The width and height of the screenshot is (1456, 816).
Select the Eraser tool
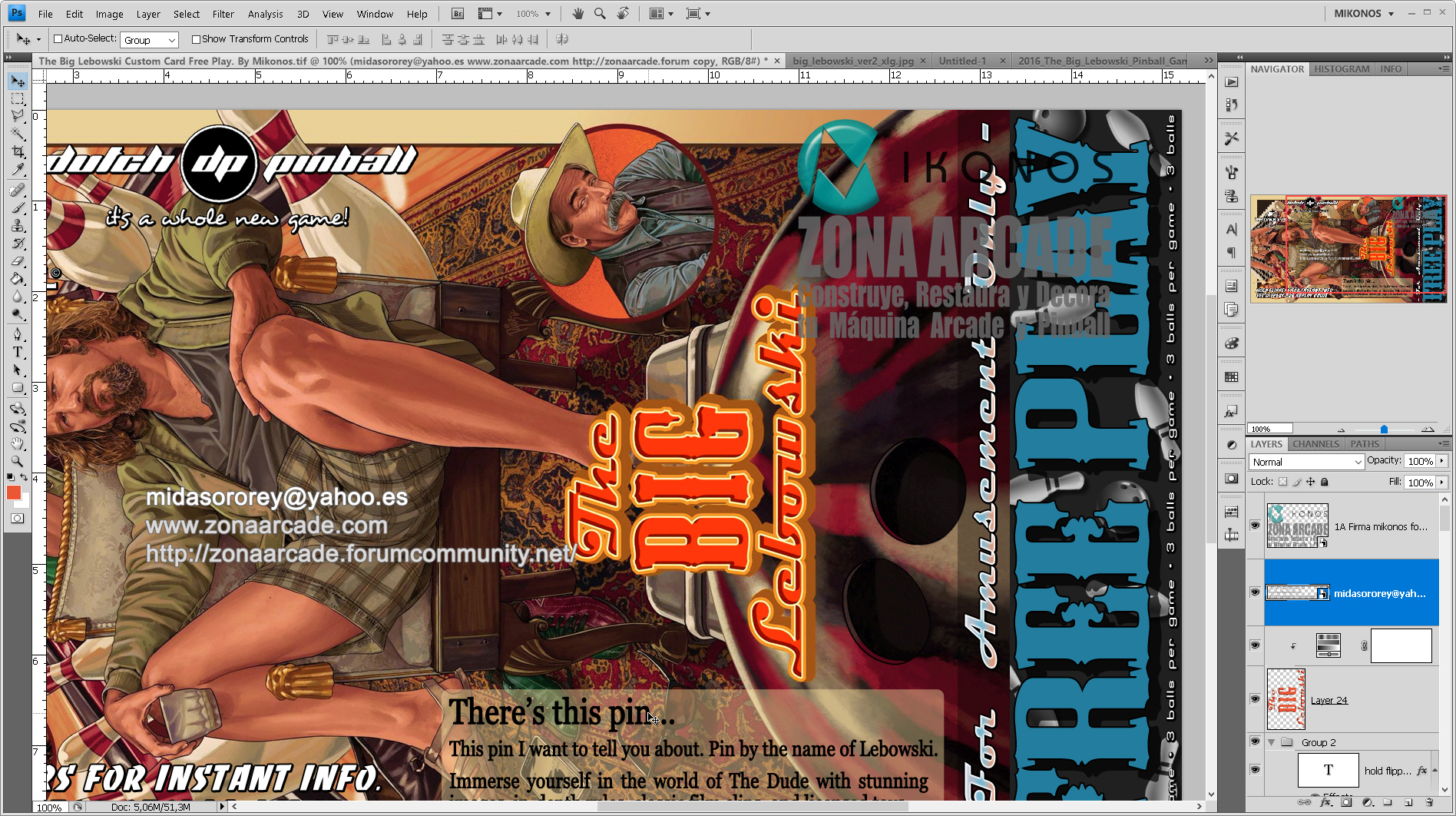pos(18,260)
